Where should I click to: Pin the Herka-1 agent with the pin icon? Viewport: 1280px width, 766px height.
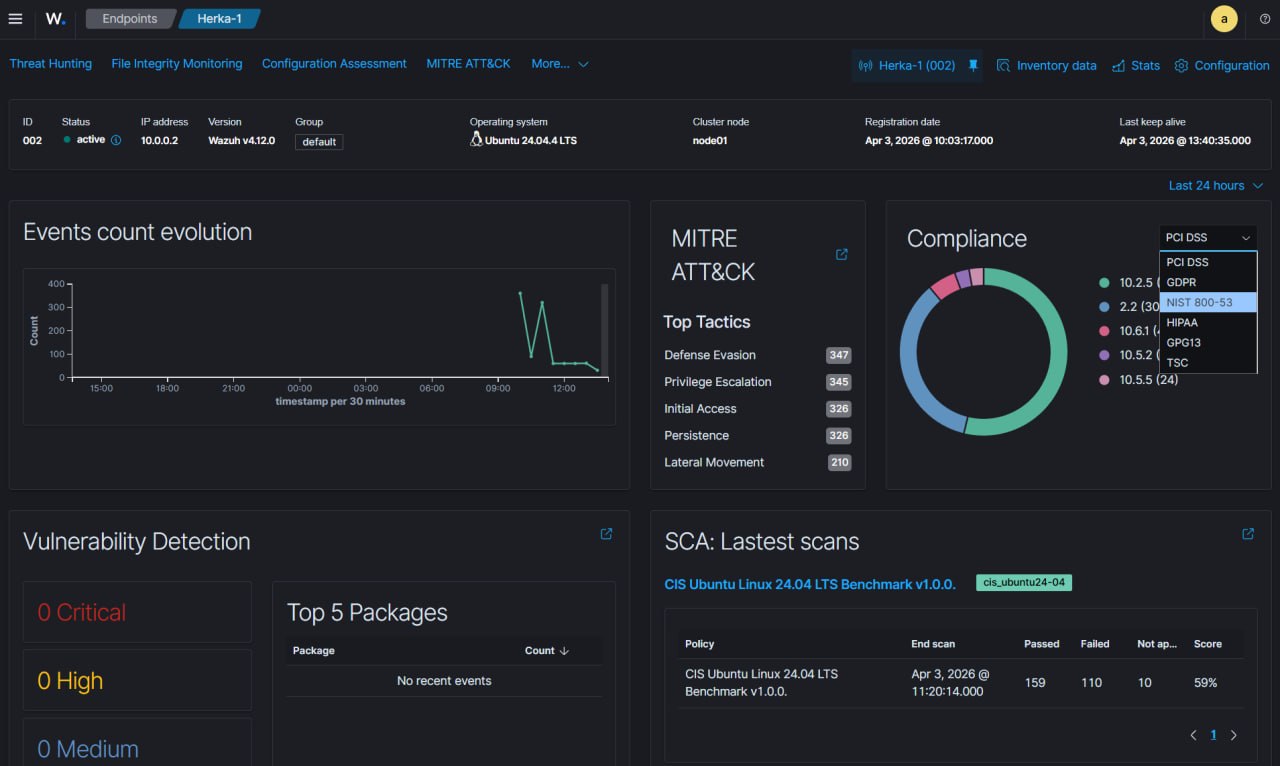pos(972,65)
